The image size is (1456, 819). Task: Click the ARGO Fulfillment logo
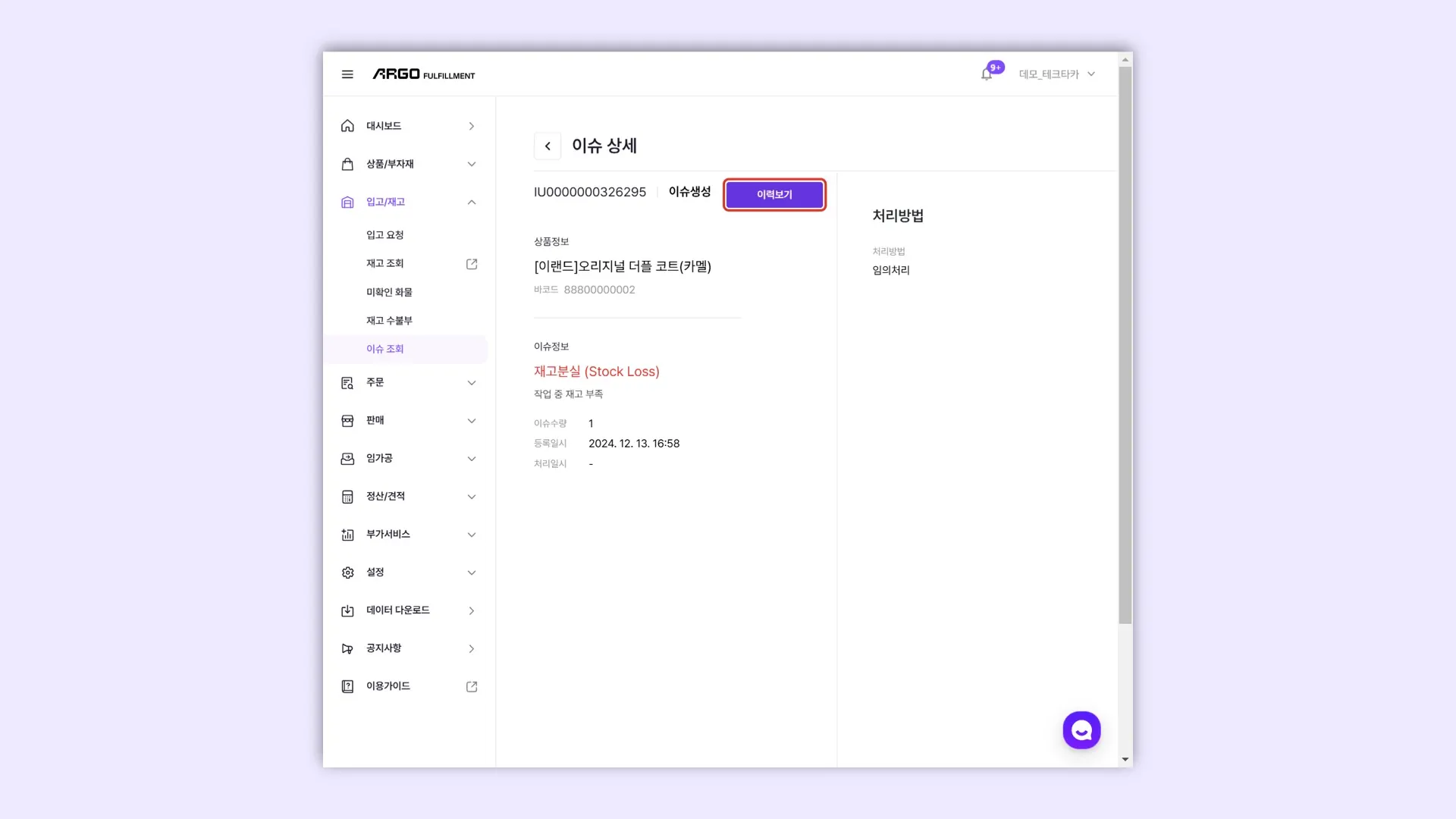(x=423, y=74)
